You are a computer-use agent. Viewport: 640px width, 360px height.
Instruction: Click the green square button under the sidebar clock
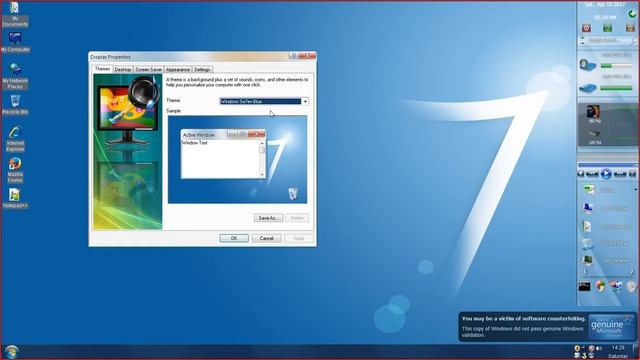point(608,28)
